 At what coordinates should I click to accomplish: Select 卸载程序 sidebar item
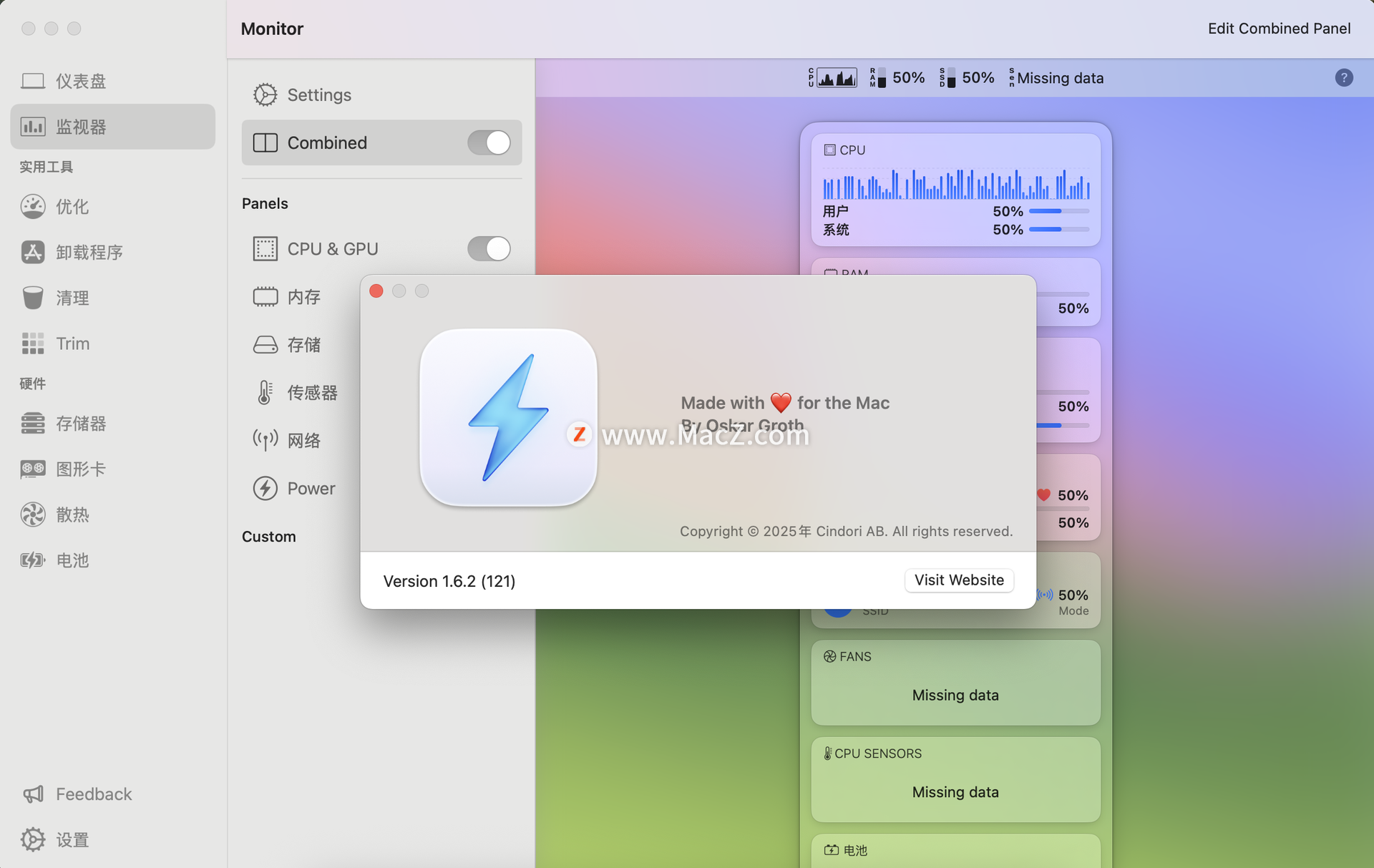point(113,252)
